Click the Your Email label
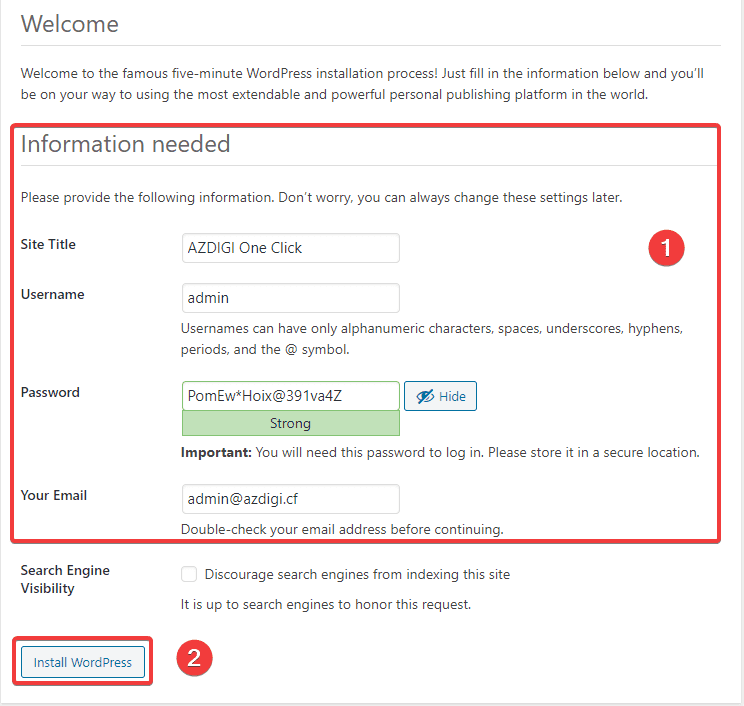Screen dimensions: 744x706 (53, 495)
